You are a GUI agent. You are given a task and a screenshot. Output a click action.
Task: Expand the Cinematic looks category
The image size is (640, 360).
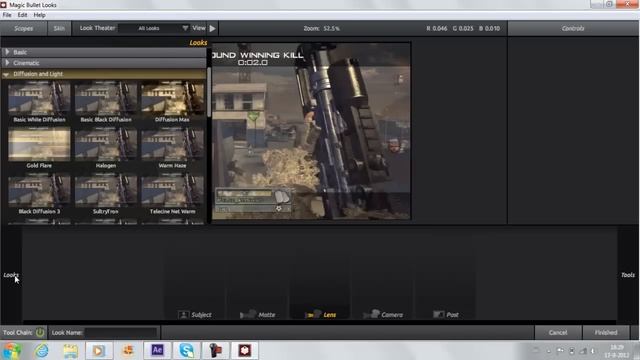click(x=104, y=63)
